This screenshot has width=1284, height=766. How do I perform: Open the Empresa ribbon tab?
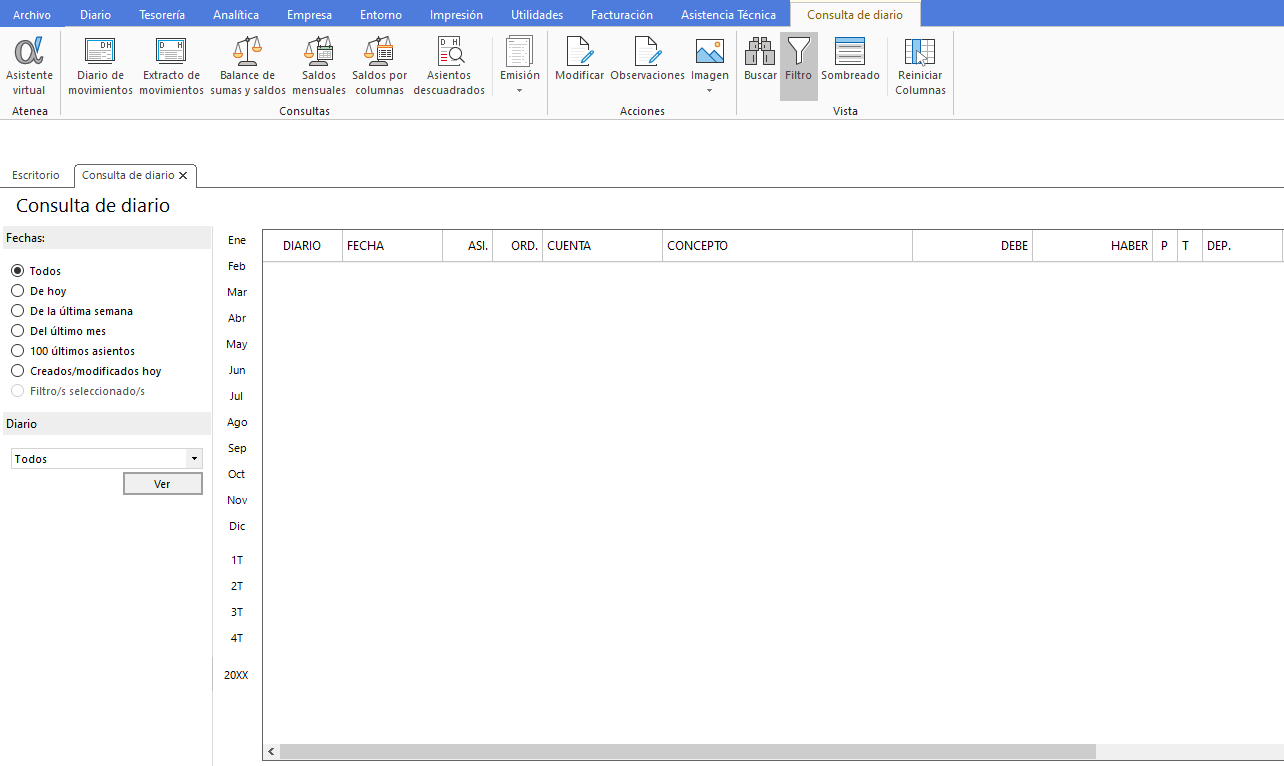click(x=309, y=15)
